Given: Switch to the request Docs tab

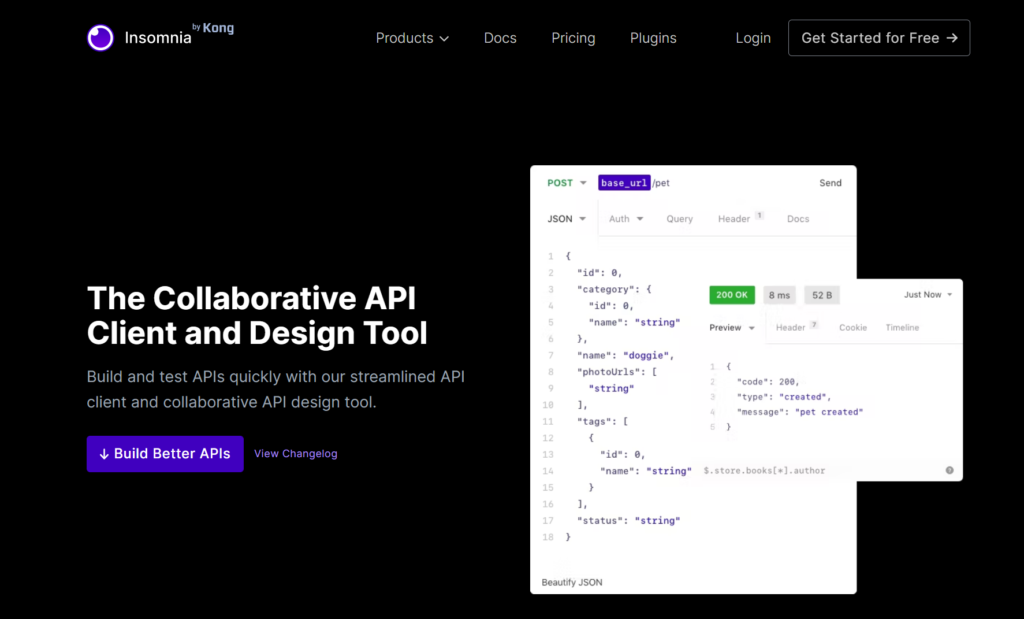Looking at the screenshot, I should (798, 219).
